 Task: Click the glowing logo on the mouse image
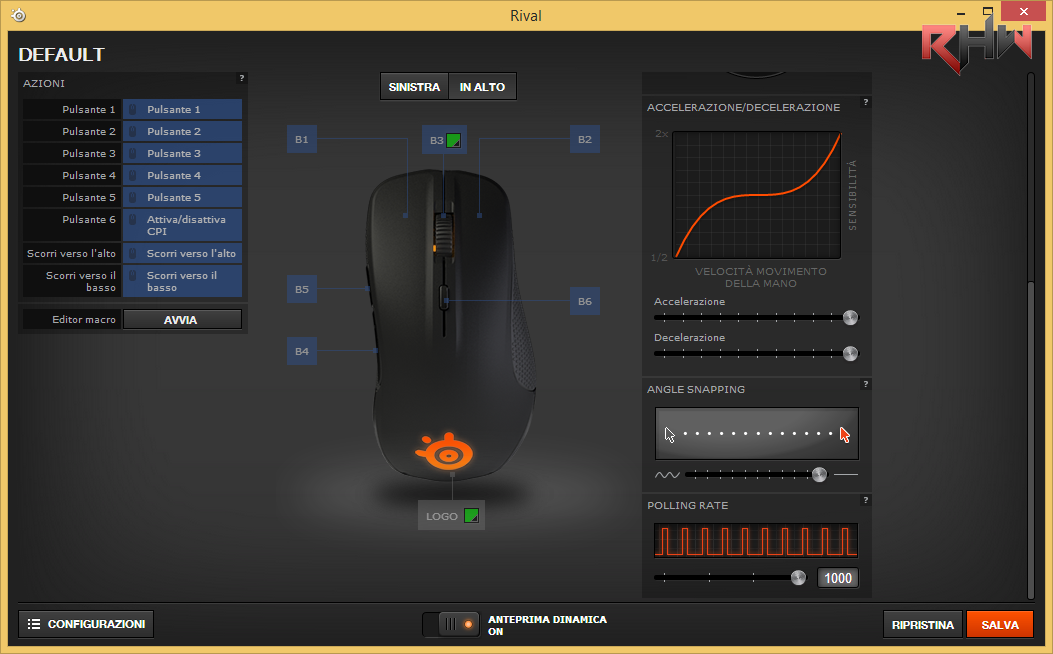click(445, 451)
